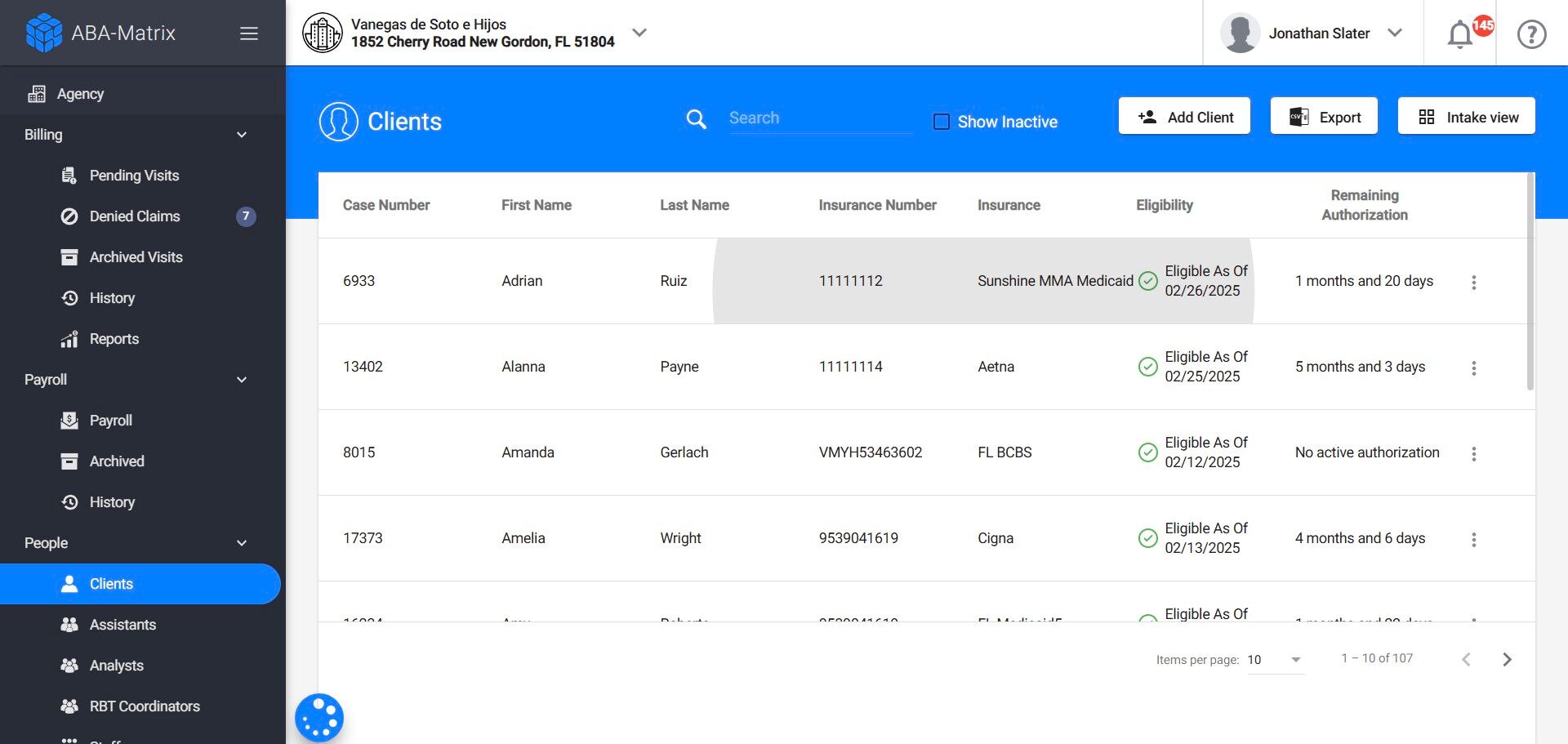Toggle the hamburger sidebar menu
Viewport: 1568px width, 744px height.
249,33
